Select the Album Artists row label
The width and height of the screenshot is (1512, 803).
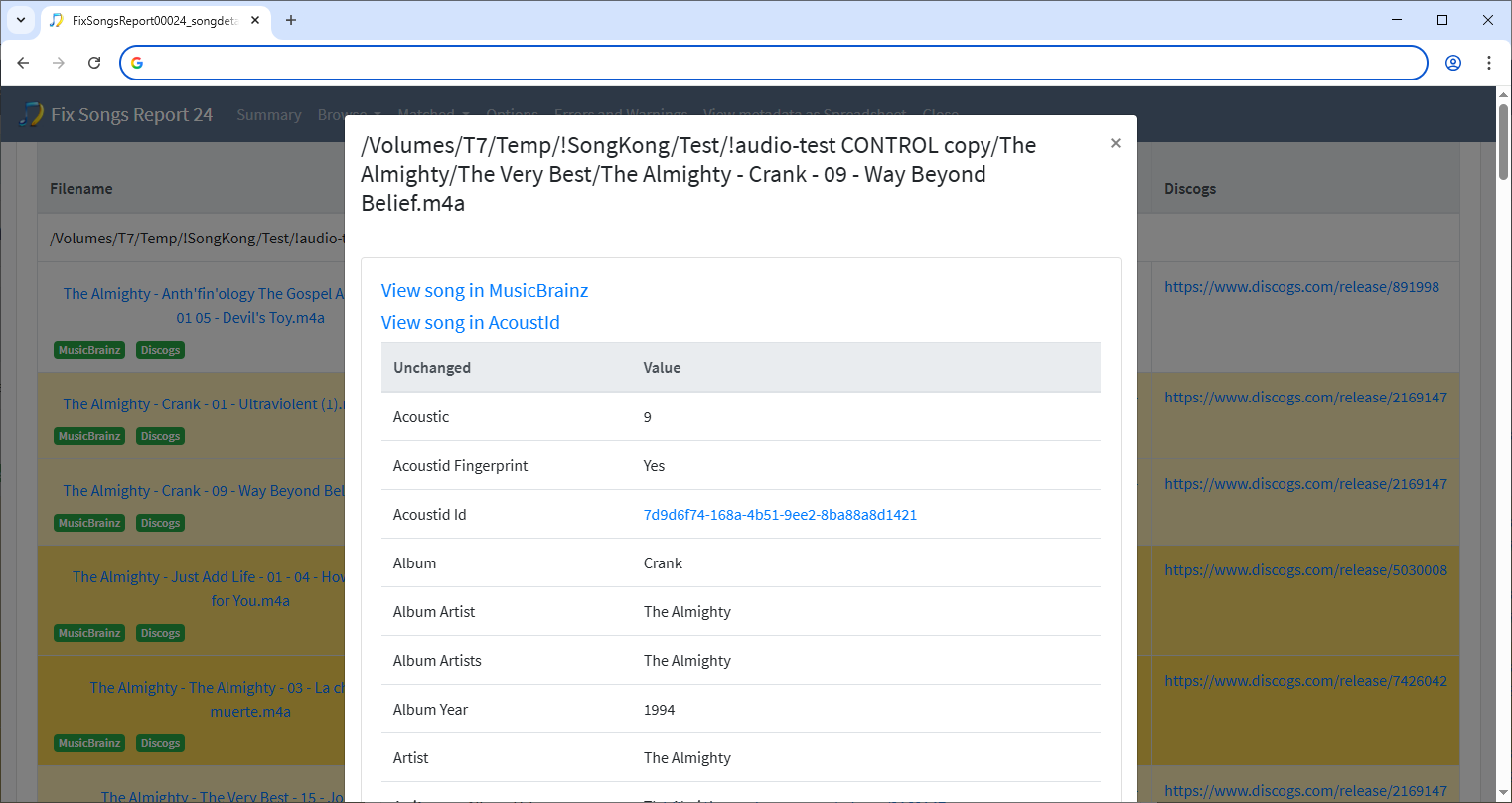pos(437,661)
